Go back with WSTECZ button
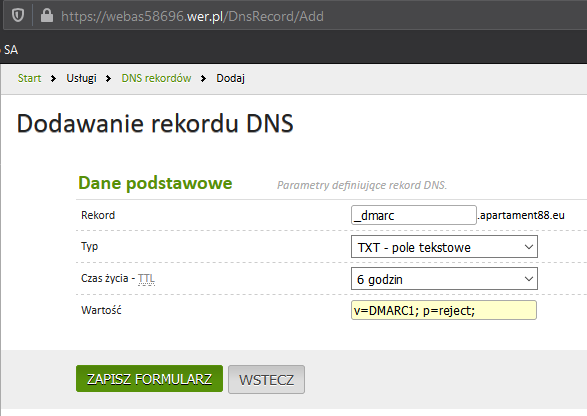 (x=266, y=380)
